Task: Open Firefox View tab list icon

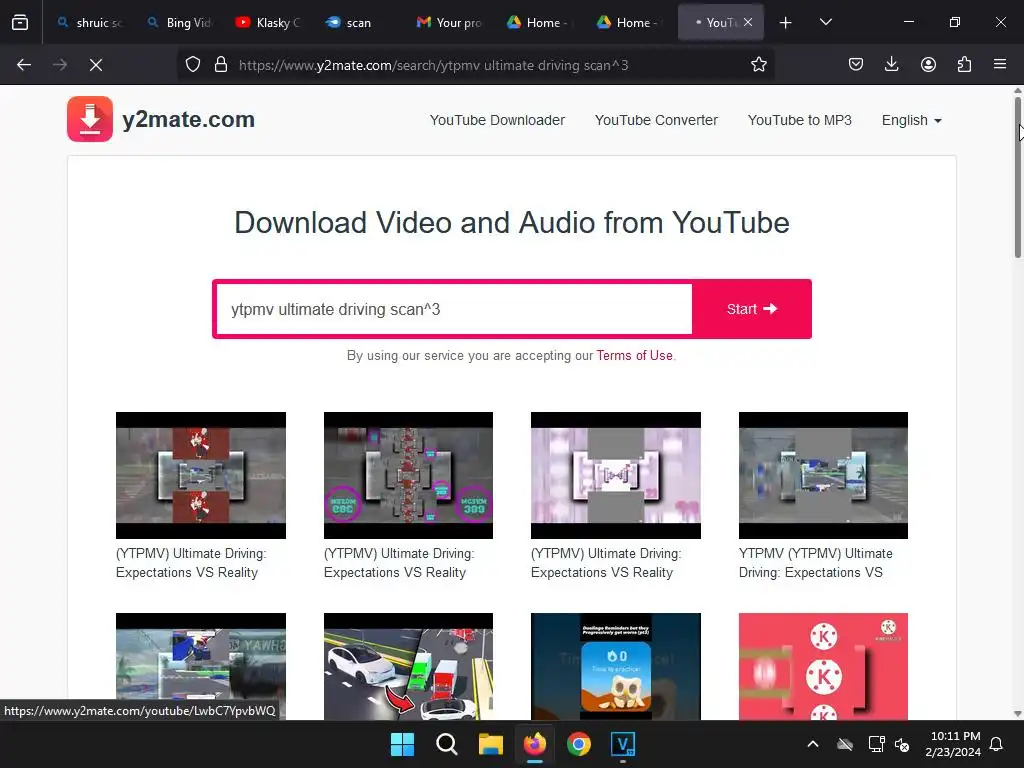Action: pyautogui.click(x=20, y=22)
